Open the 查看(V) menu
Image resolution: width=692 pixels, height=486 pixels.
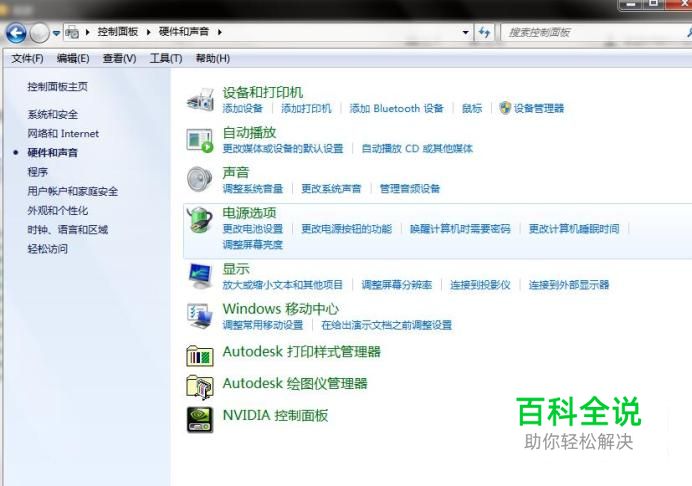pyautogui.click(x=120, y=58)
